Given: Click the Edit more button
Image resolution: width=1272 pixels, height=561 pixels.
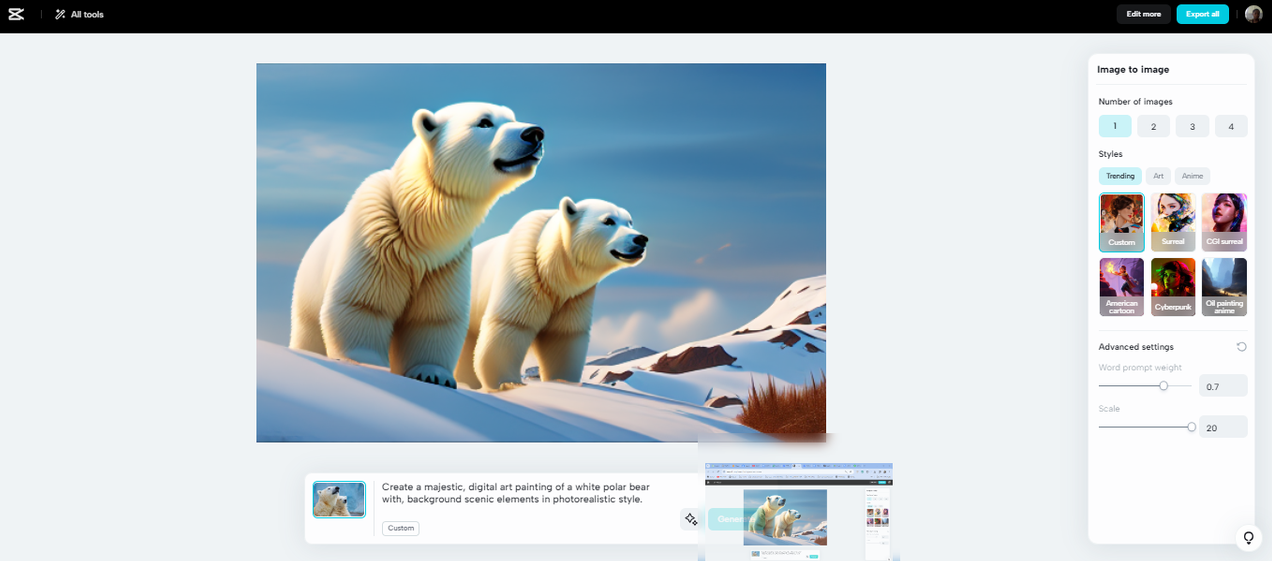Looking at the screenshot, I should [1143, 14].
